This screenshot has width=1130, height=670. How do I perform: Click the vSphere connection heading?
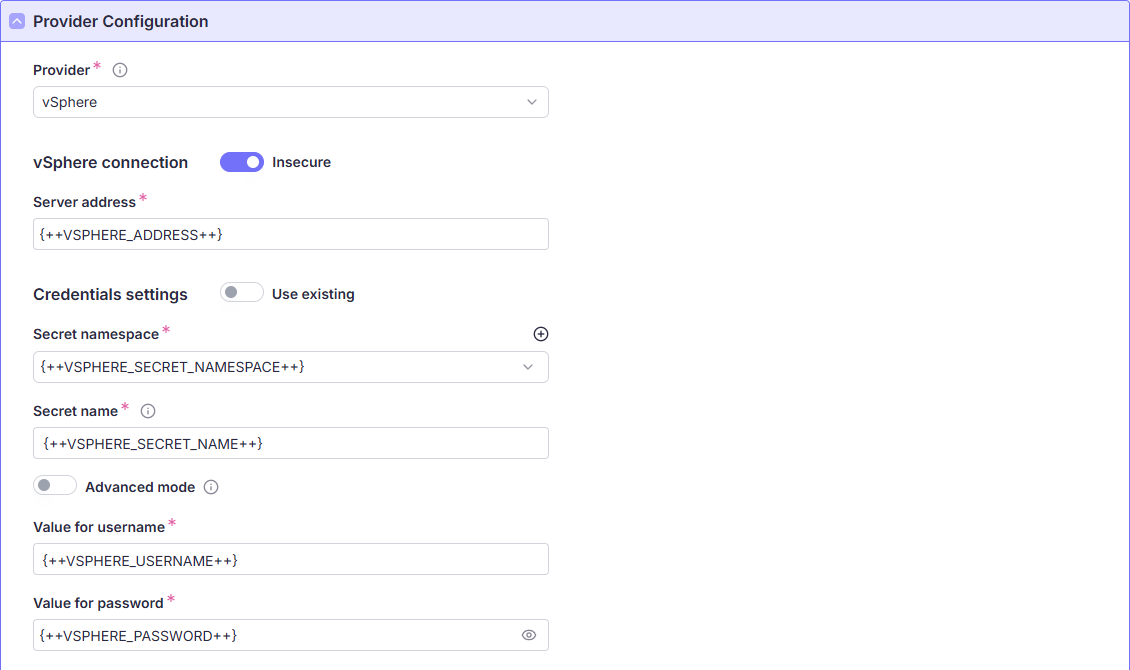[110, 162]
